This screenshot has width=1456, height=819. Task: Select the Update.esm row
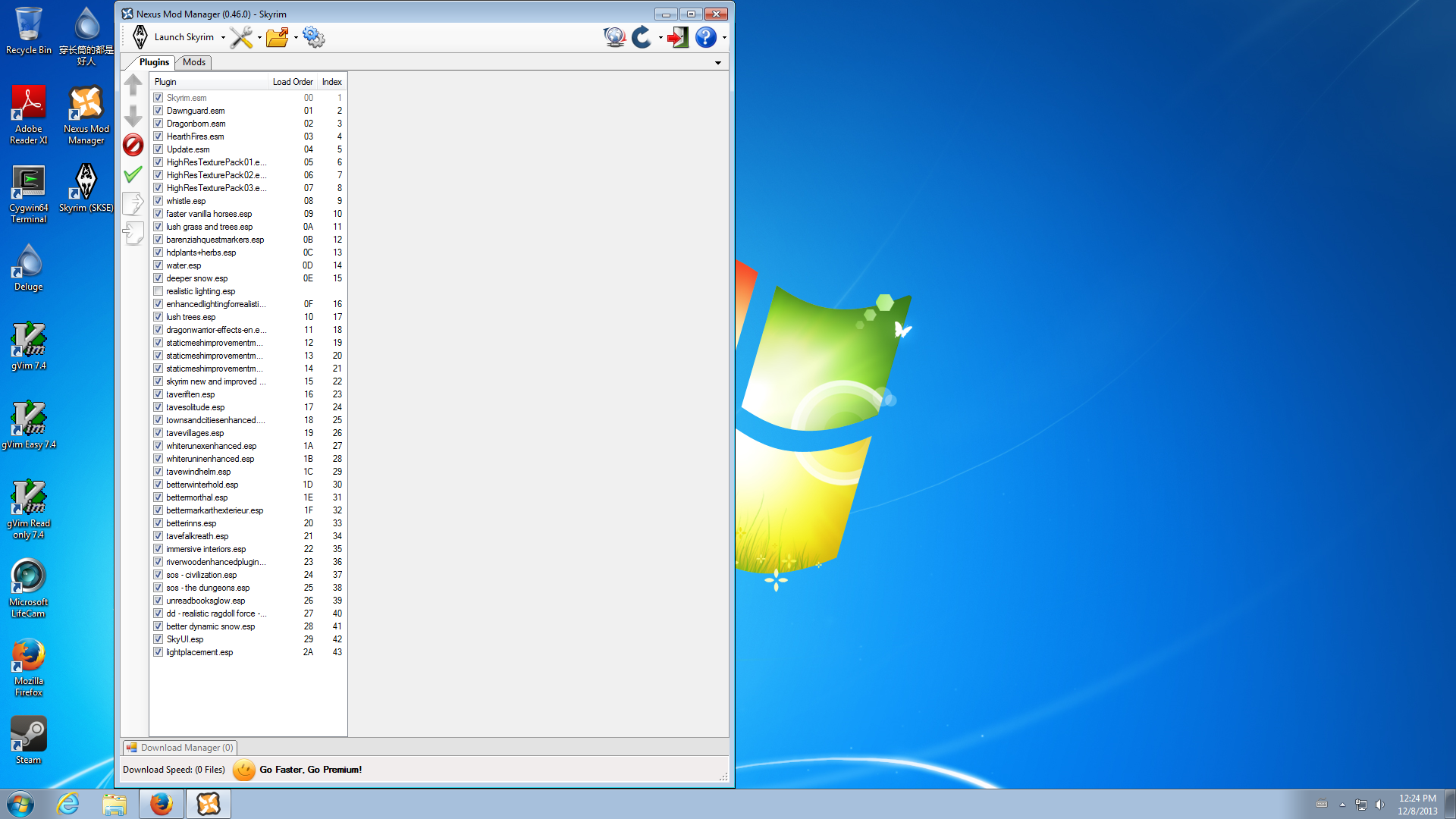tap(248, 149)
